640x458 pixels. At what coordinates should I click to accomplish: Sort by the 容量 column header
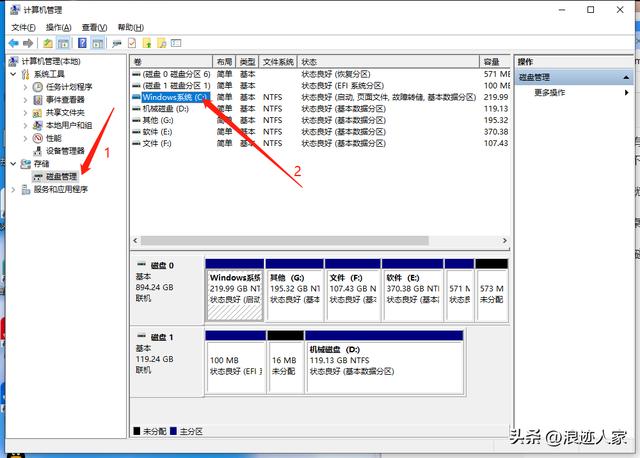[x=495, y=62]
